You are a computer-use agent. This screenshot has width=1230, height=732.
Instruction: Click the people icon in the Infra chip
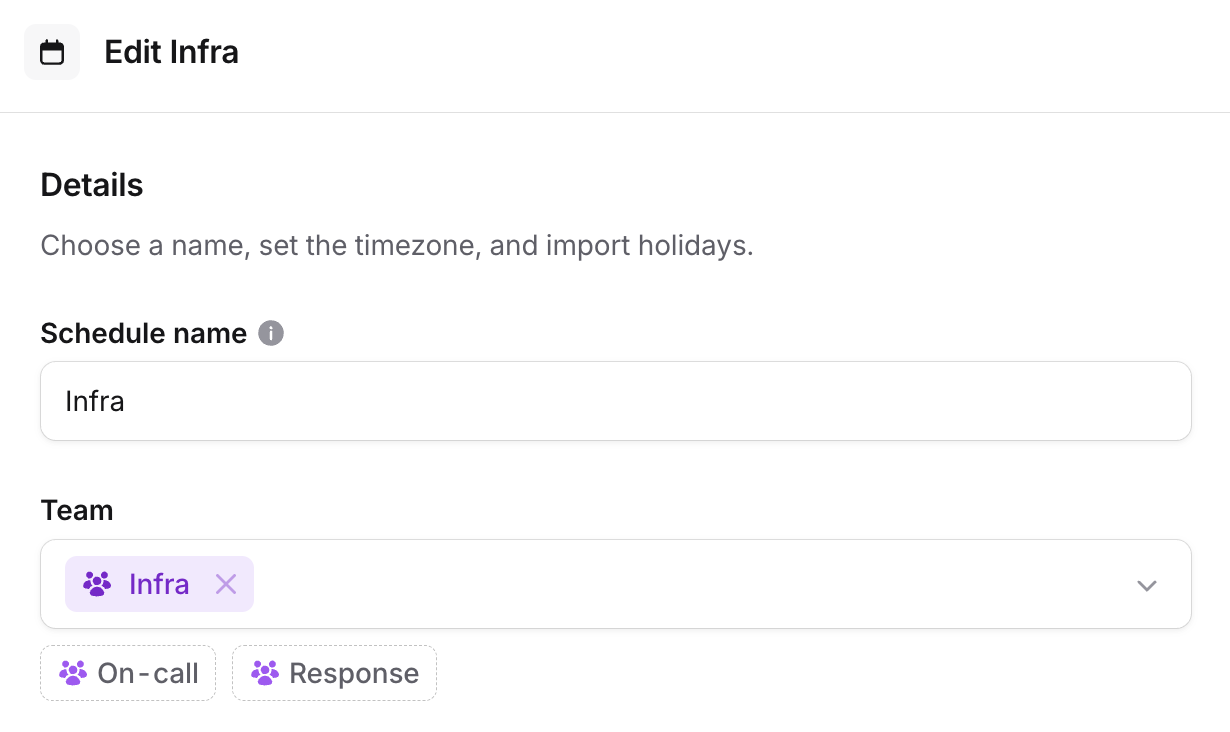[97, 584]
